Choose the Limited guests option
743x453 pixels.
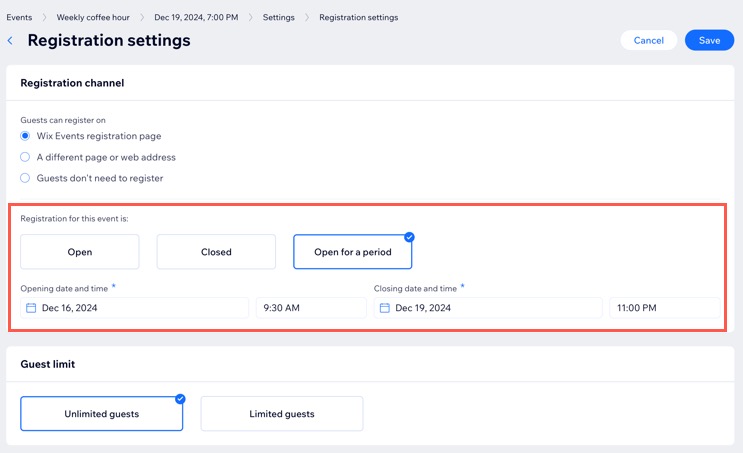click(x=282, y=414)
